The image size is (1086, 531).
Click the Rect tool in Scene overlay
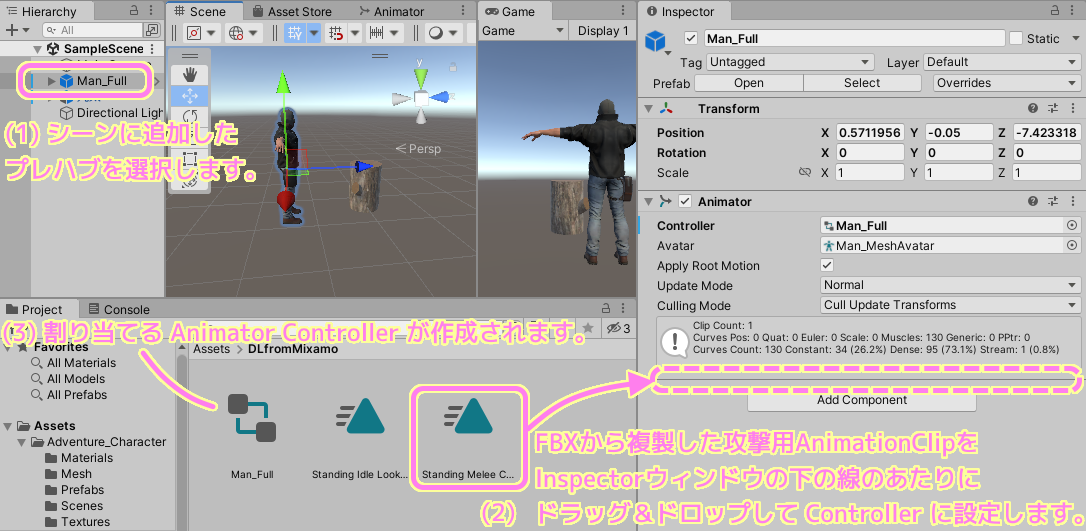(x=189, y=158)
